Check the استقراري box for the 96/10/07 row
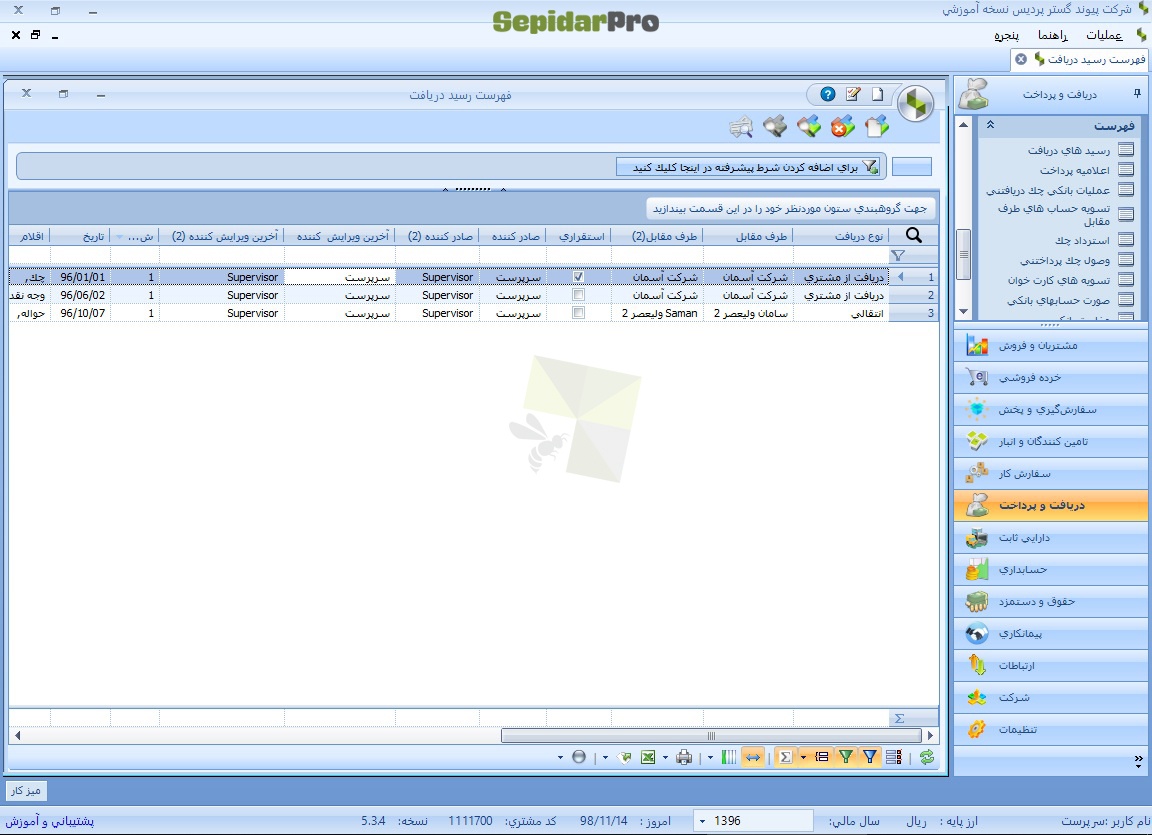 coord(579,313)
